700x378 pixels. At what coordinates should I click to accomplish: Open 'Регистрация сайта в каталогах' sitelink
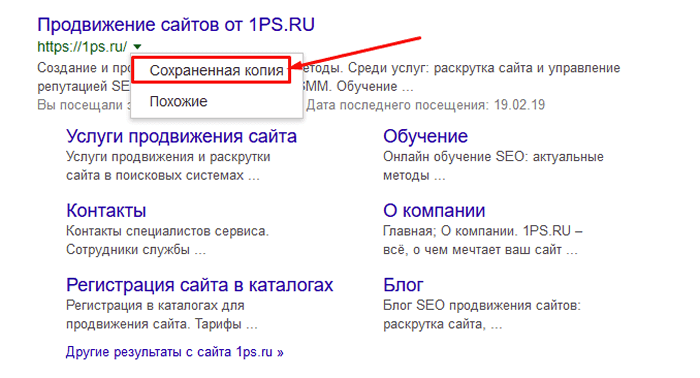pos(200,285)
